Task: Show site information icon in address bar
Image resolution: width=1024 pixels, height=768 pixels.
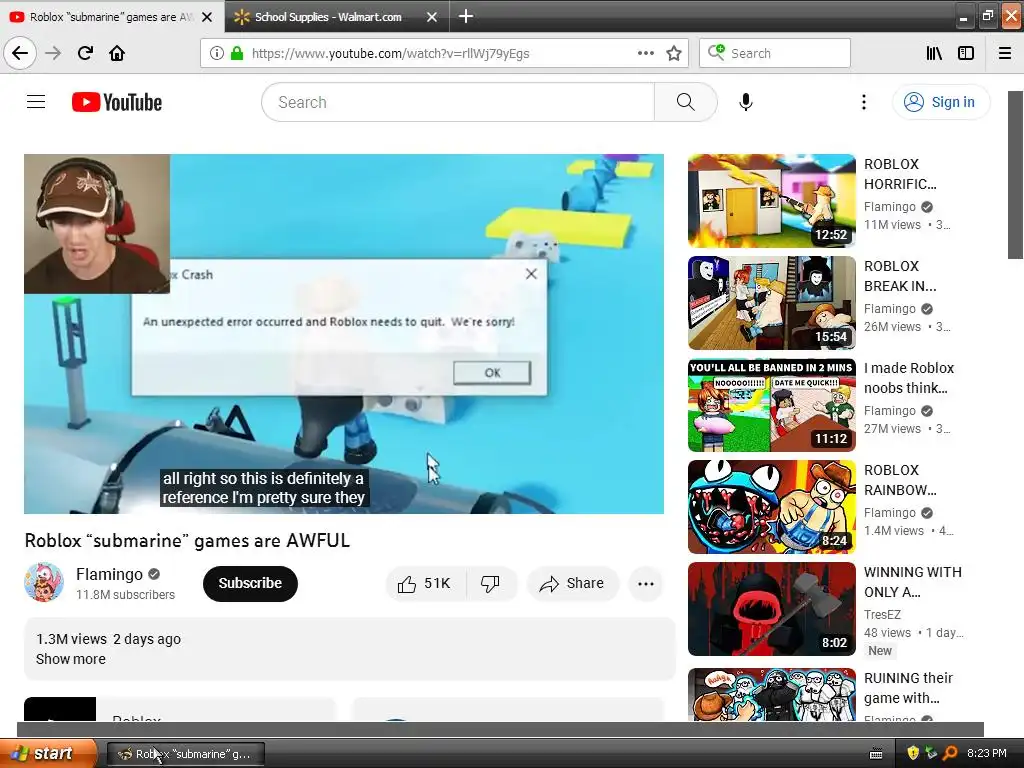Action: click(216, 54)
